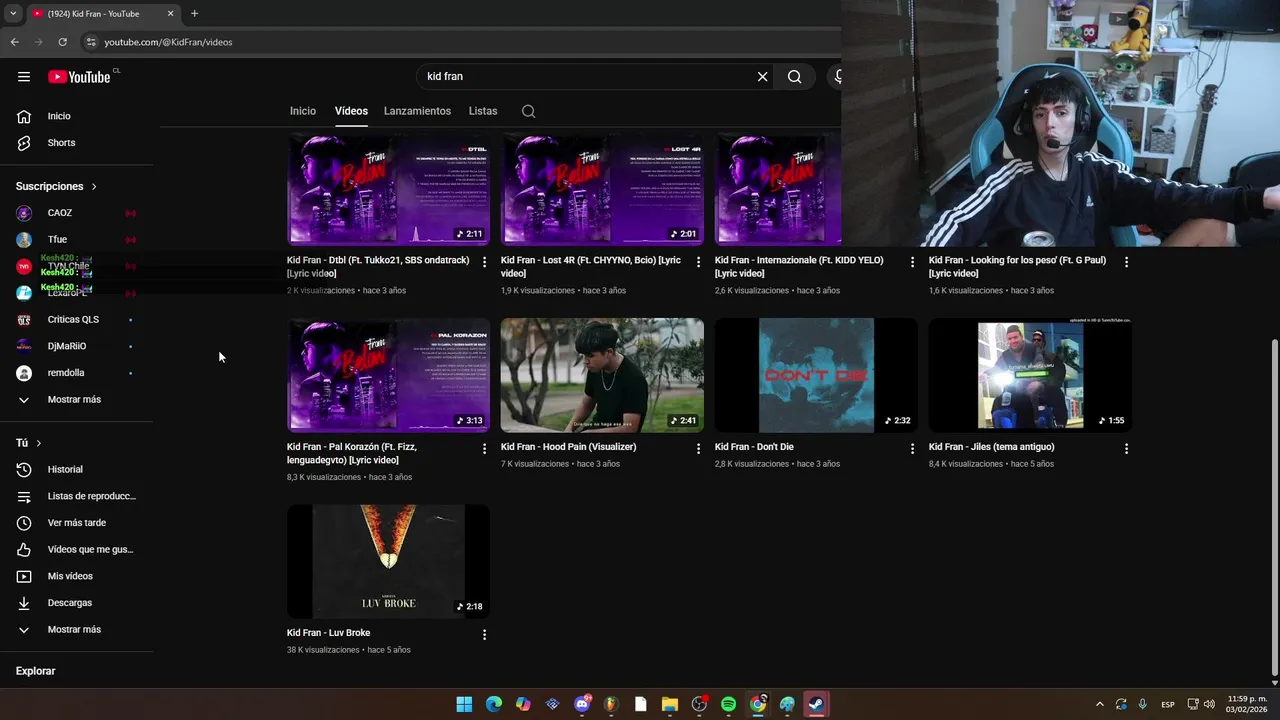Screen dimensions: 1280x720
Task: Select the Videos channel tab
Action: [351, 111]
